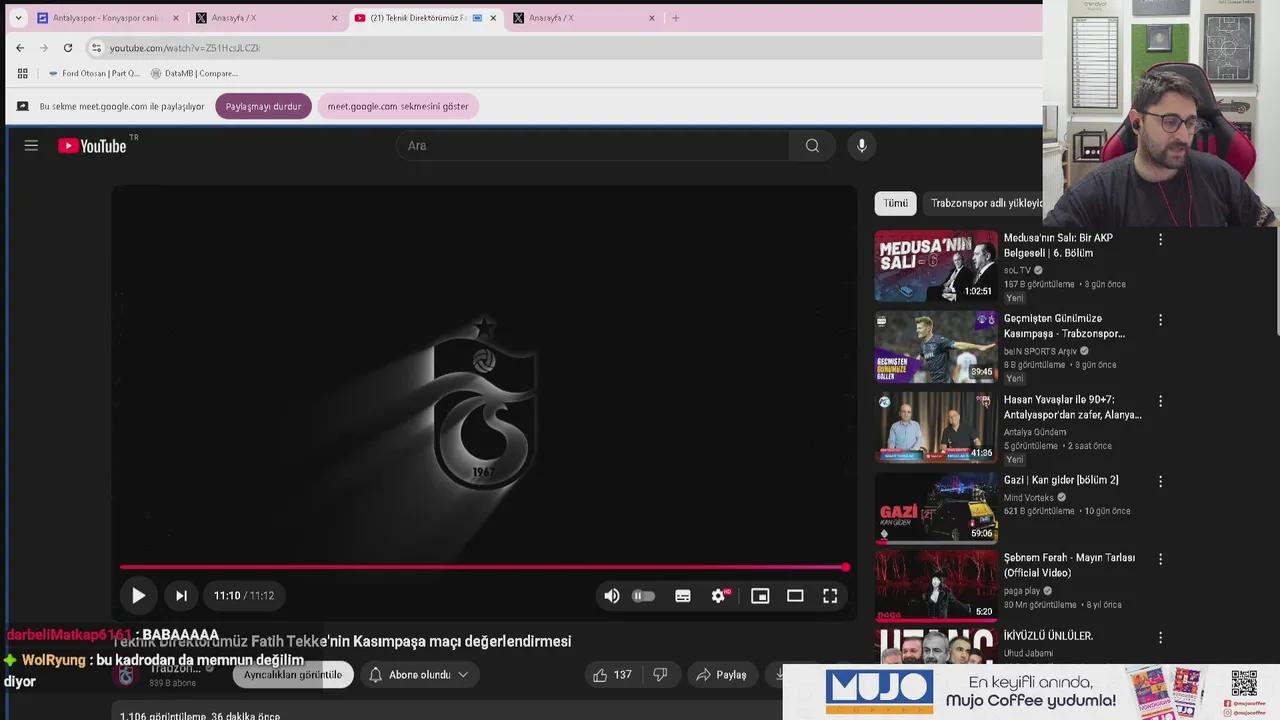Go back with the browser back arrow
This screenshot has width=1280, height=720.
coord(20,48)
